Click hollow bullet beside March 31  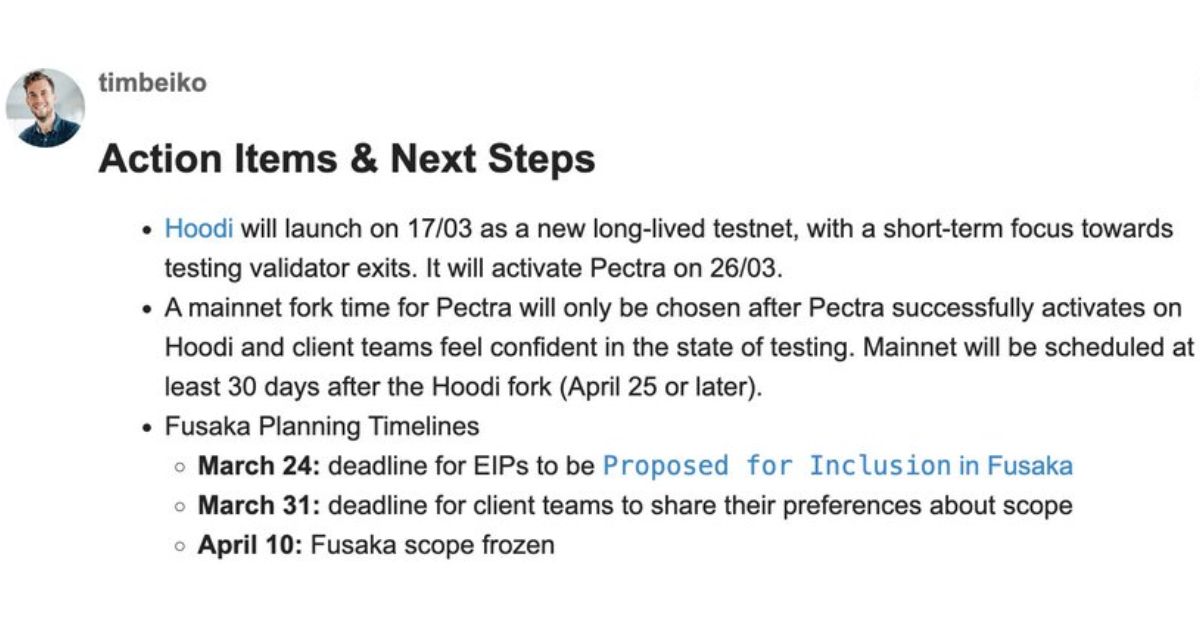tap(180, 507)
